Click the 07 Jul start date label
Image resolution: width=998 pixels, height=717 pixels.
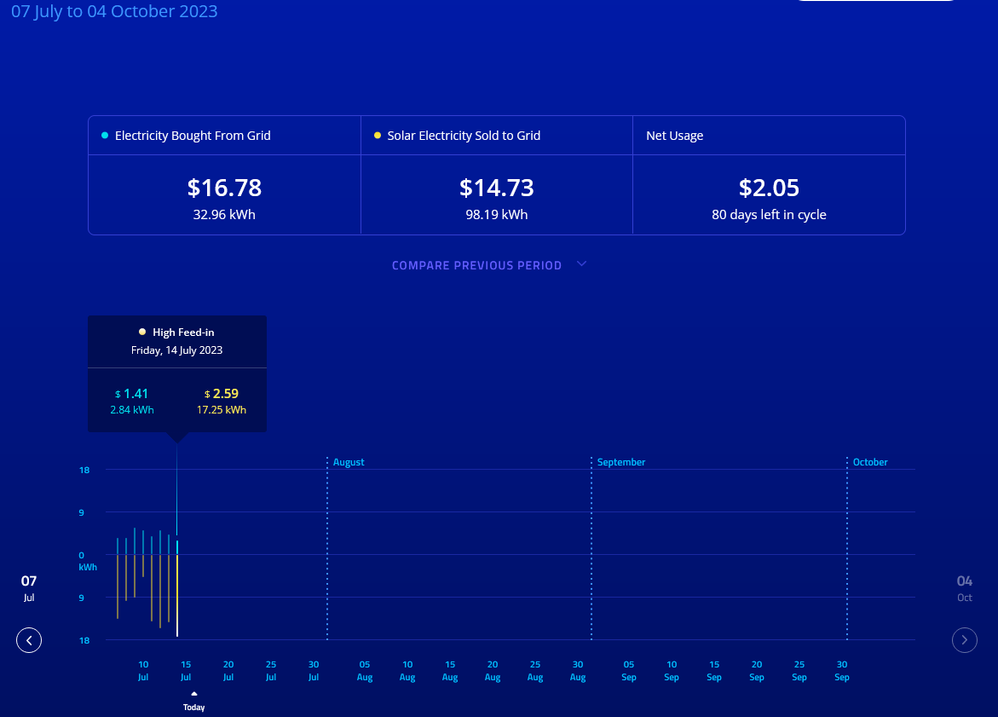(29, 587)
